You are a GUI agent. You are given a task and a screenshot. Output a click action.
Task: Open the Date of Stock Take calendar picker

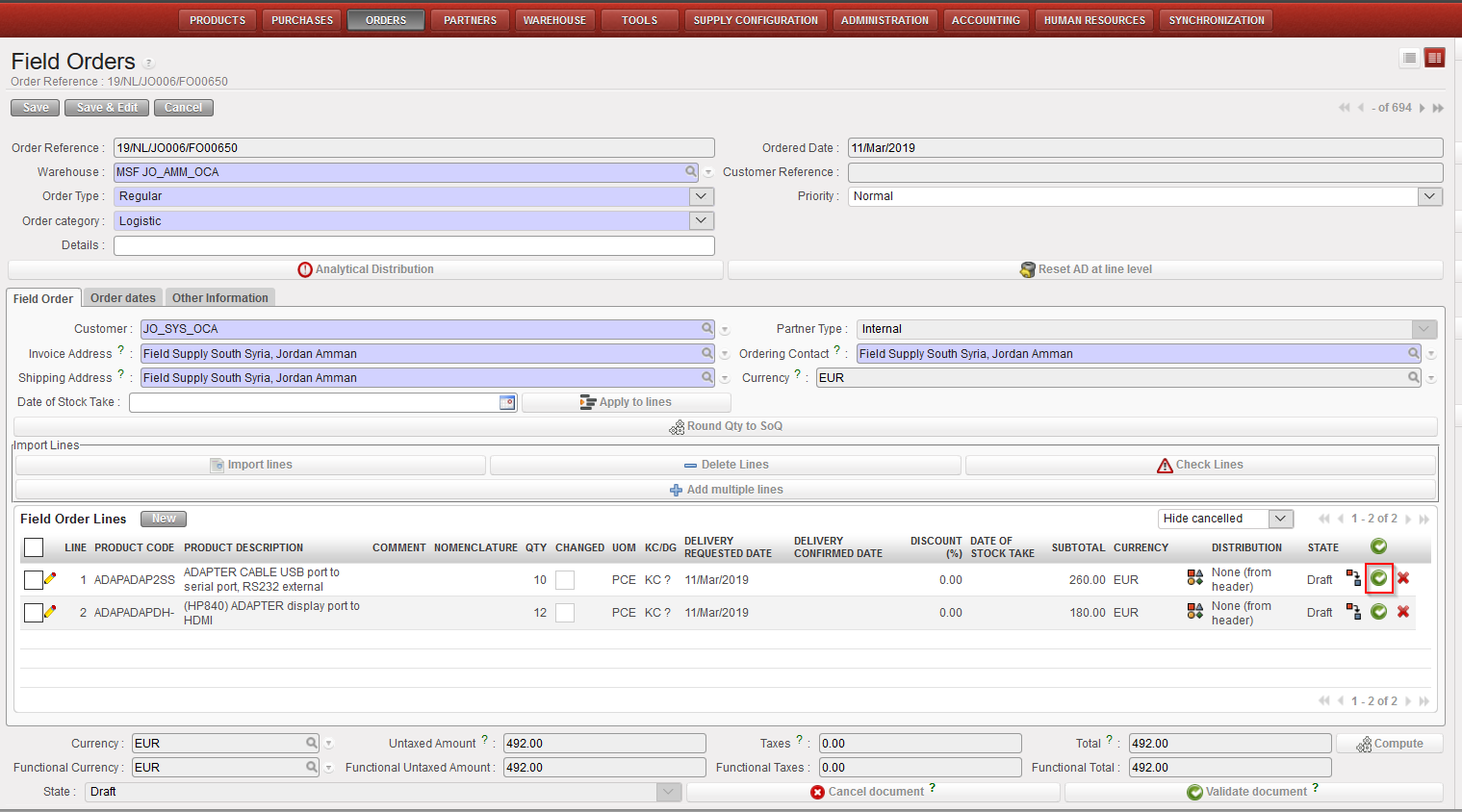507,402
